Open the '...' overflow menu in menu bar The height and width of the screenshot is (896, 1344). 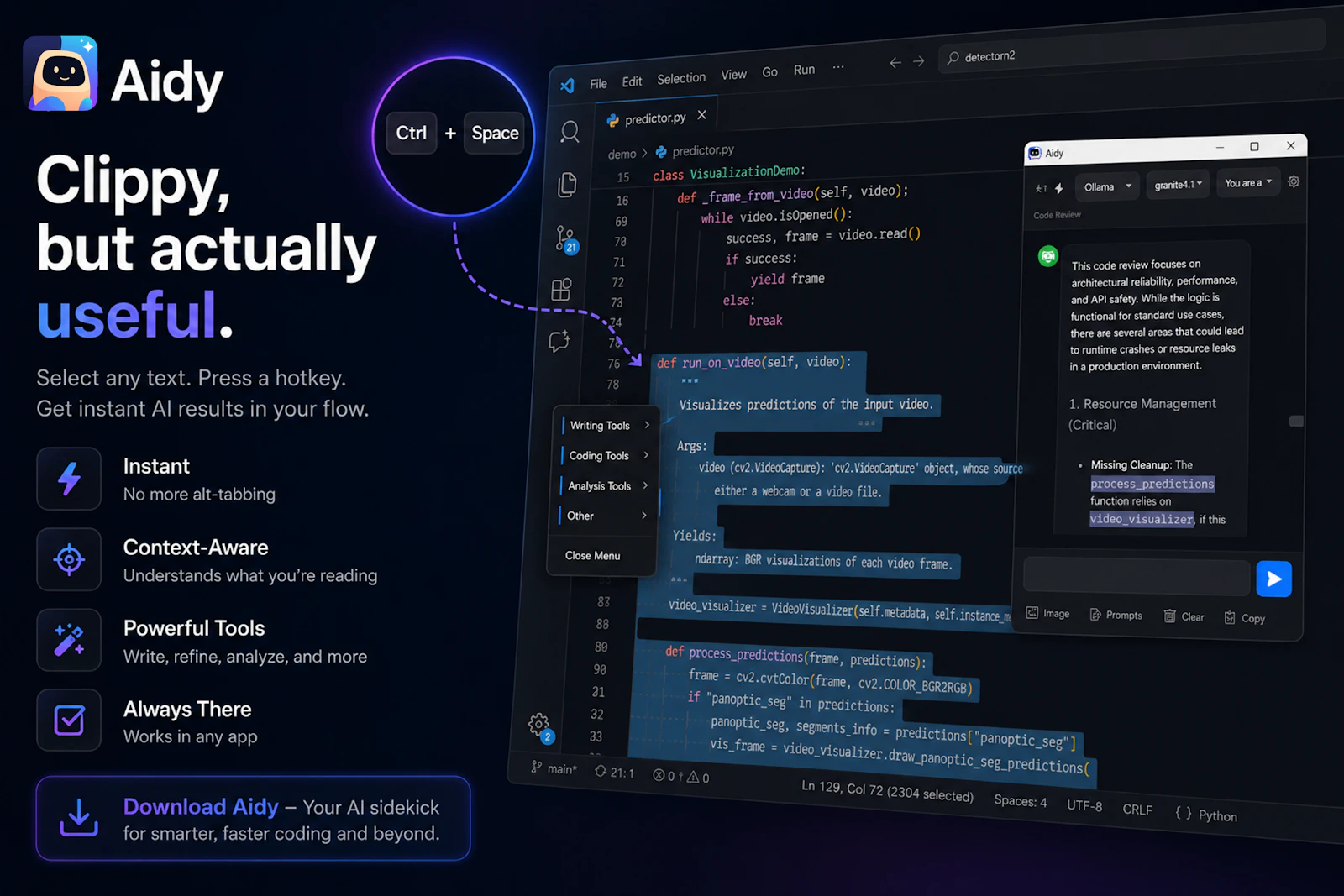[x=838, y=67]
